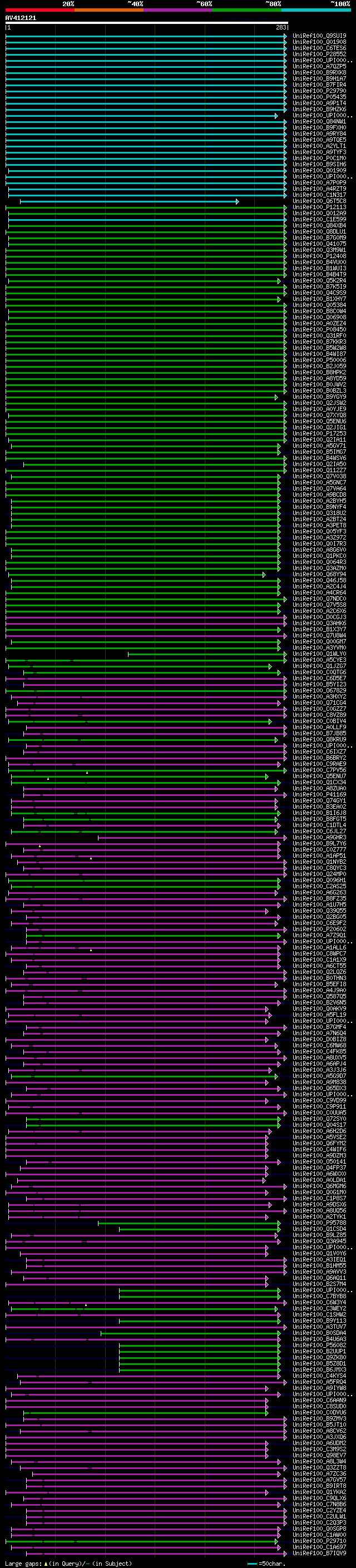356x1568 pixels.
Task: Open hit UniRef100_C0BIV4
Action: [x=319, y=721]
